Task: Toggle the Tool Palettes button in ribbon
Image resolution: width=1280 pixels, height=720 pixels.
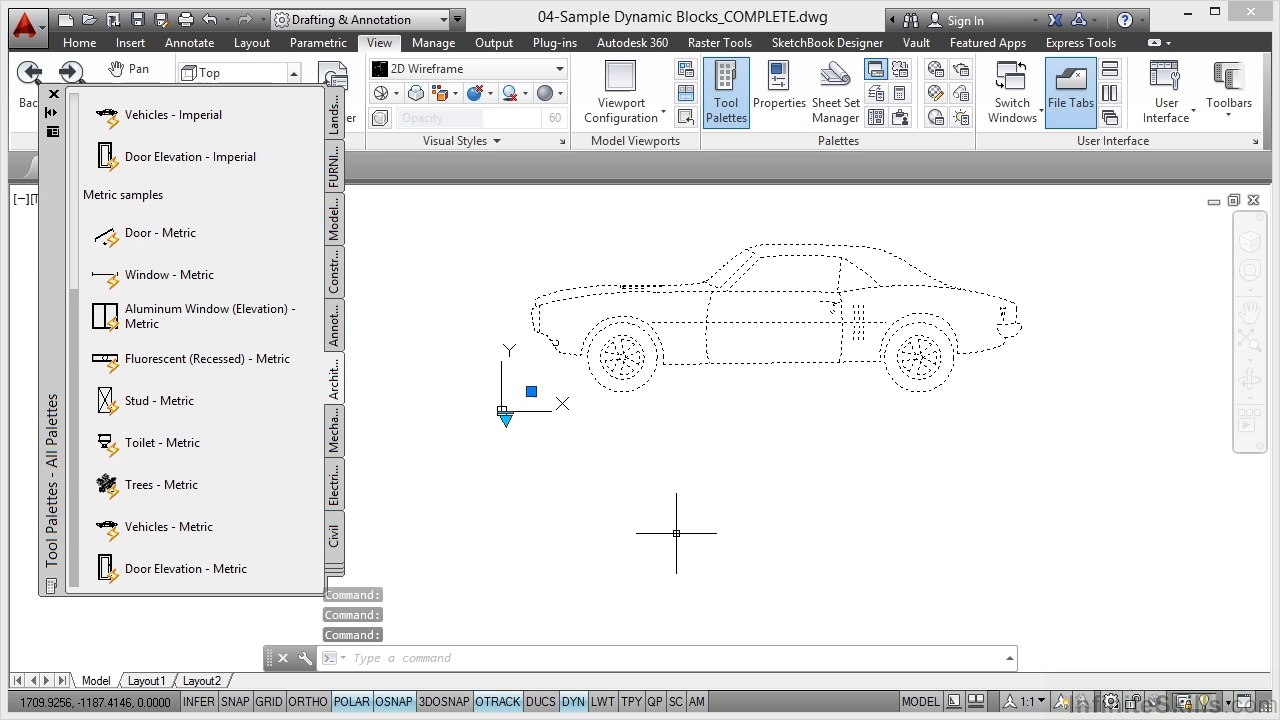Action: 726,93
